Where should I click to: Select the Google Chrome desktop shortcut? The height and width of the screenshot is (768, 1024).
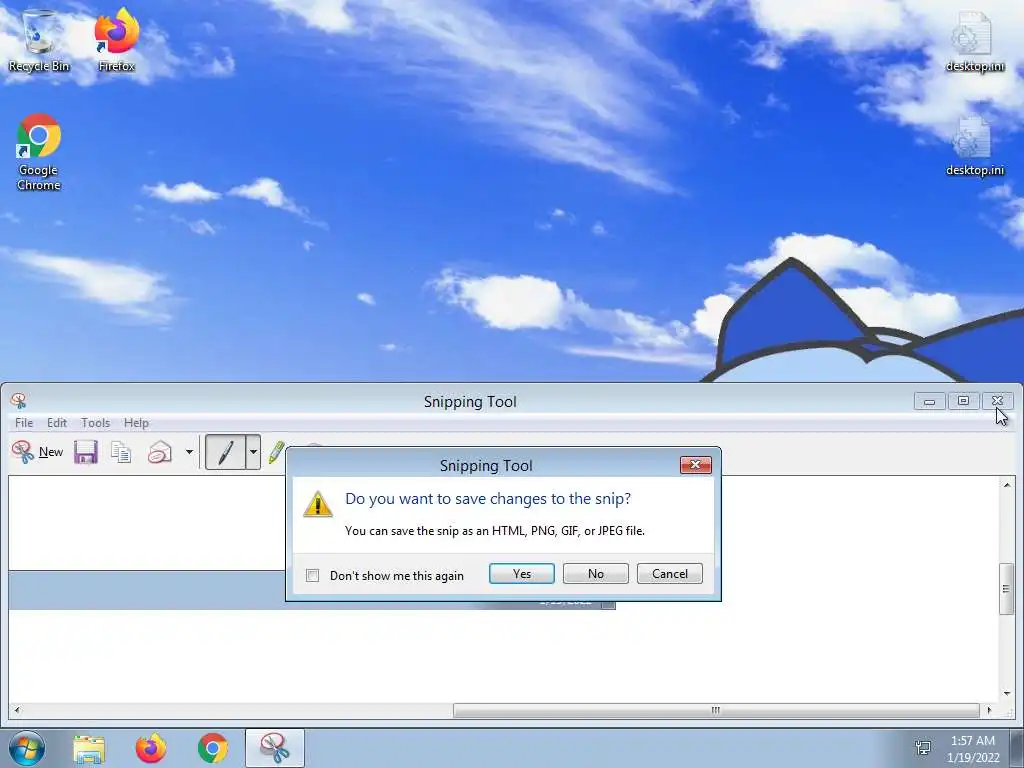39,152
